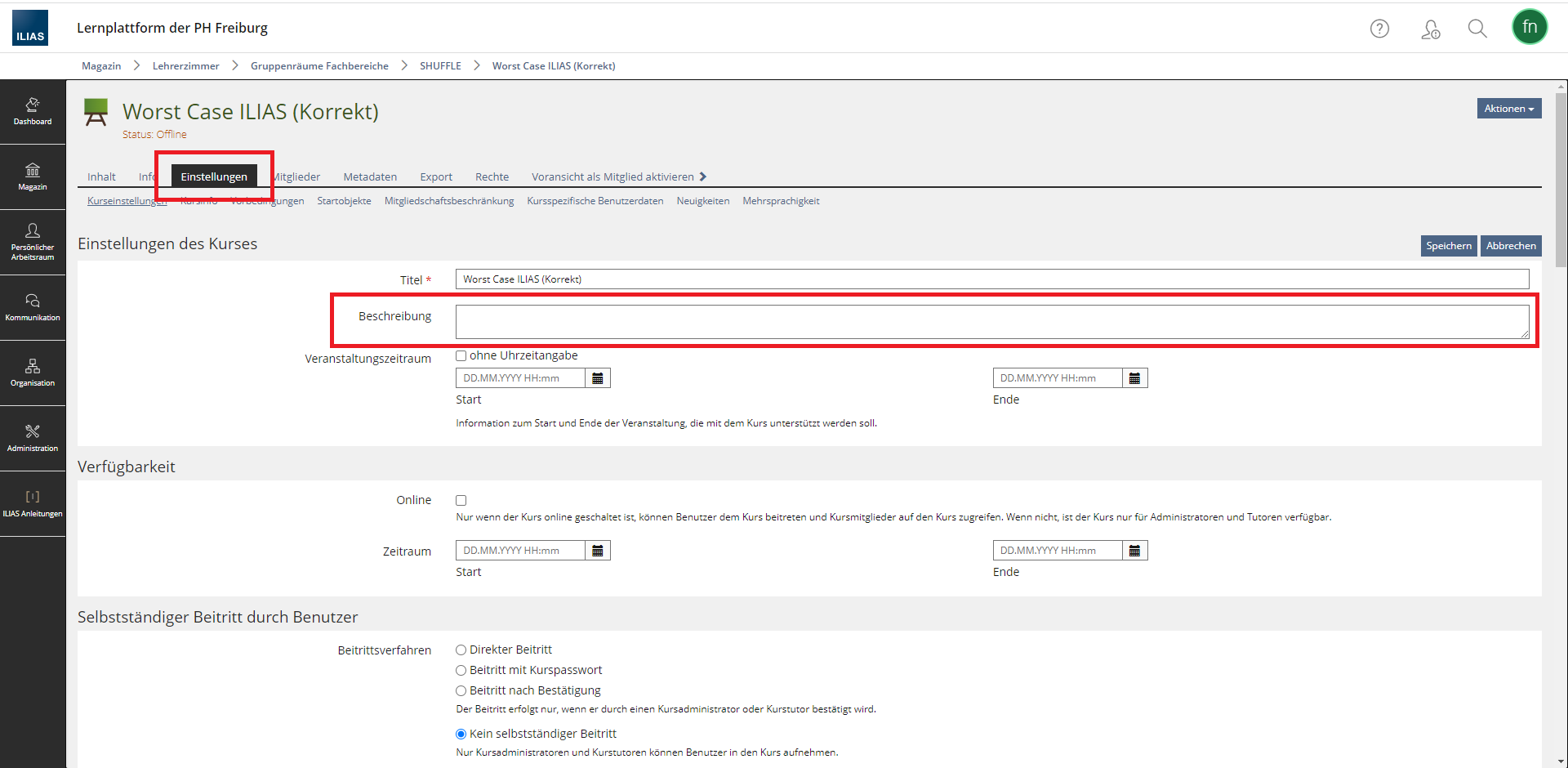The height and width of the screenshot is (768, 1568).
Task: Enable the 'ohne Uhrzeitangabe' checkbox
Action: (x=461, y=355)
